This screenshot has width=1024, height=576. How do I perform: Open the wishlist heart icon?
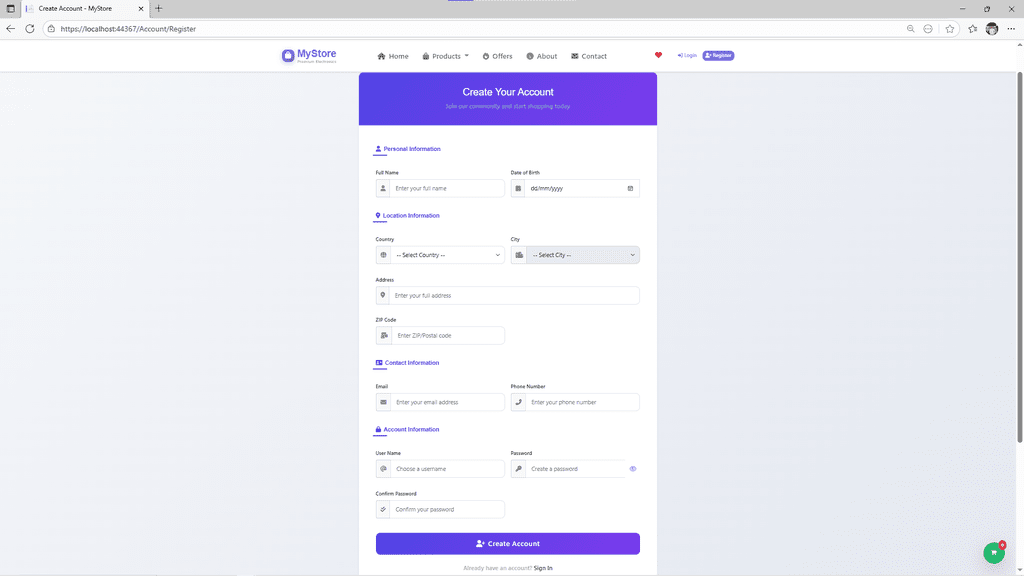[x=658, y=55]
